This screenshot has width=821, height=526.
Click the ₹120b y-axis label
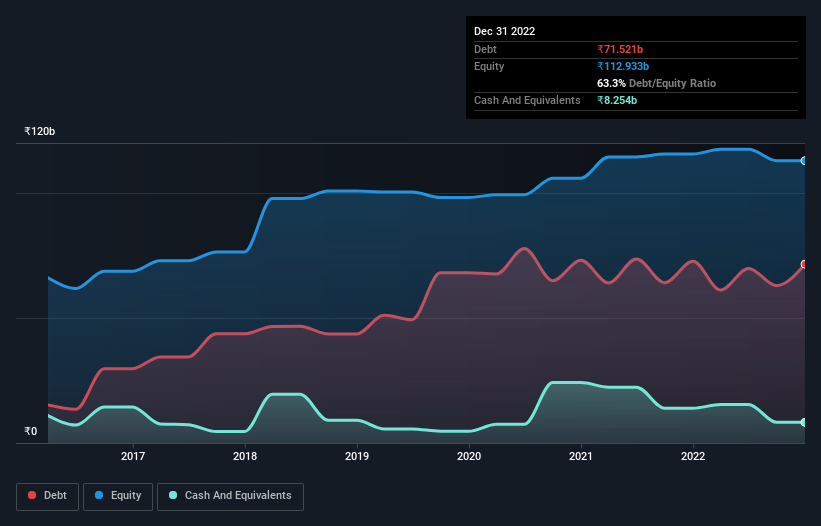(x=39, y=131)
